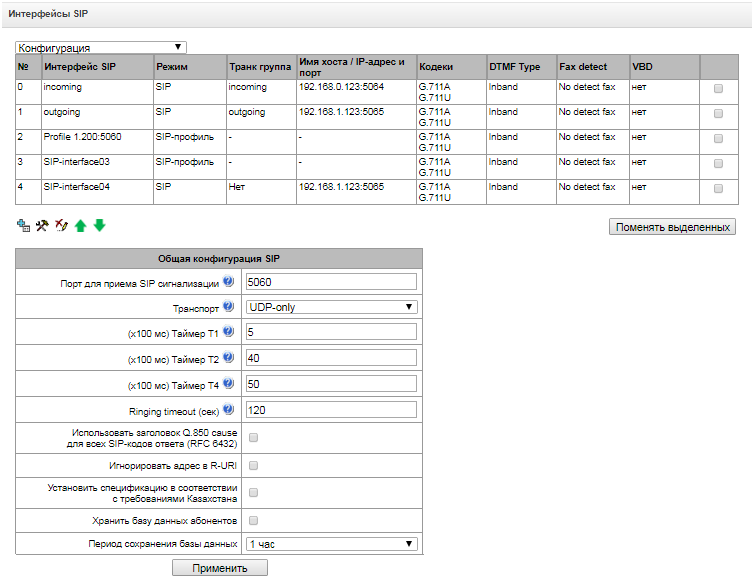The image size is (754, 586).
Task: Select the outgoing interface row name
Action: pos(63,113)
